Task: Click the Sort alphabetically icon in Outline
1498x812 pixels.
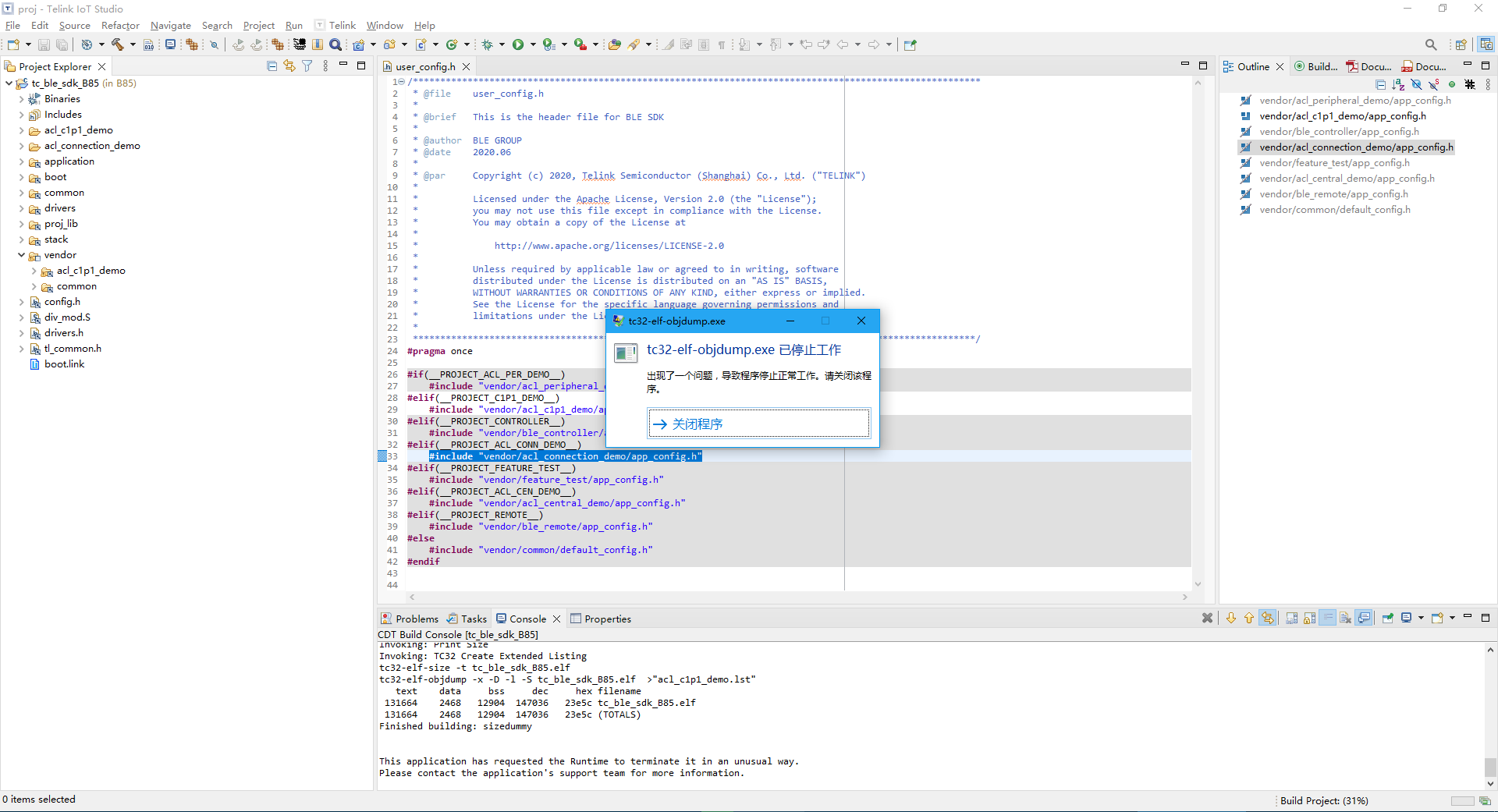Action: tap(1398, 84)
